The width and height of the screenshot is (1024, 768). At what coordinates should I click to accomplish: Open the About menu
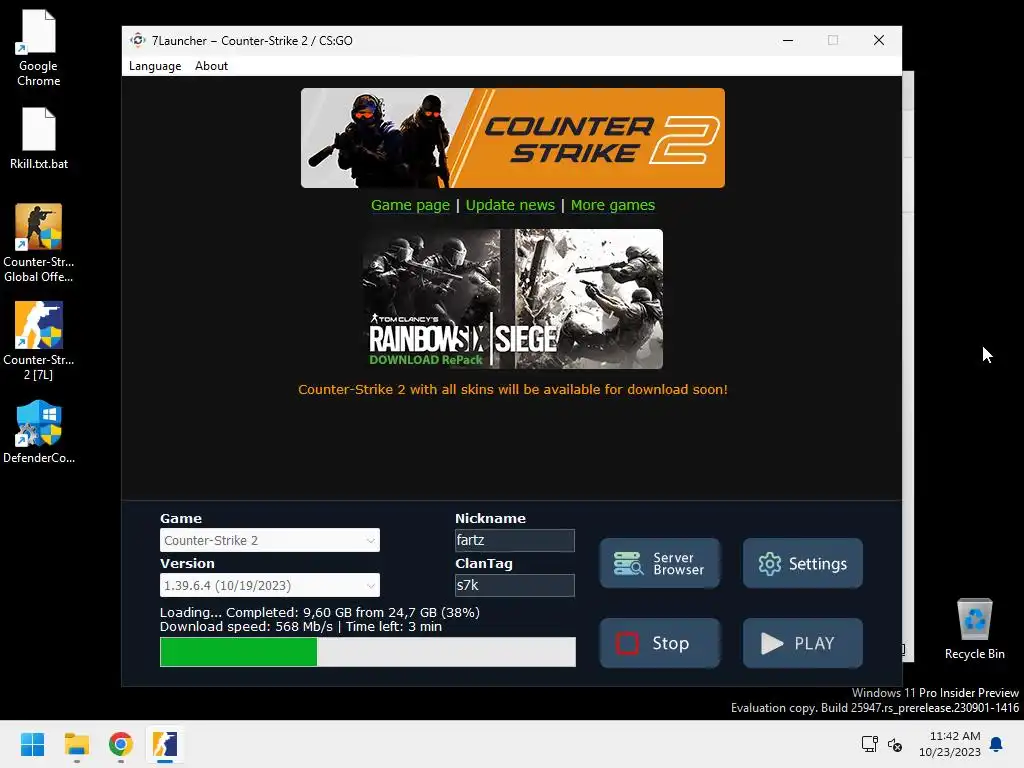212,66
